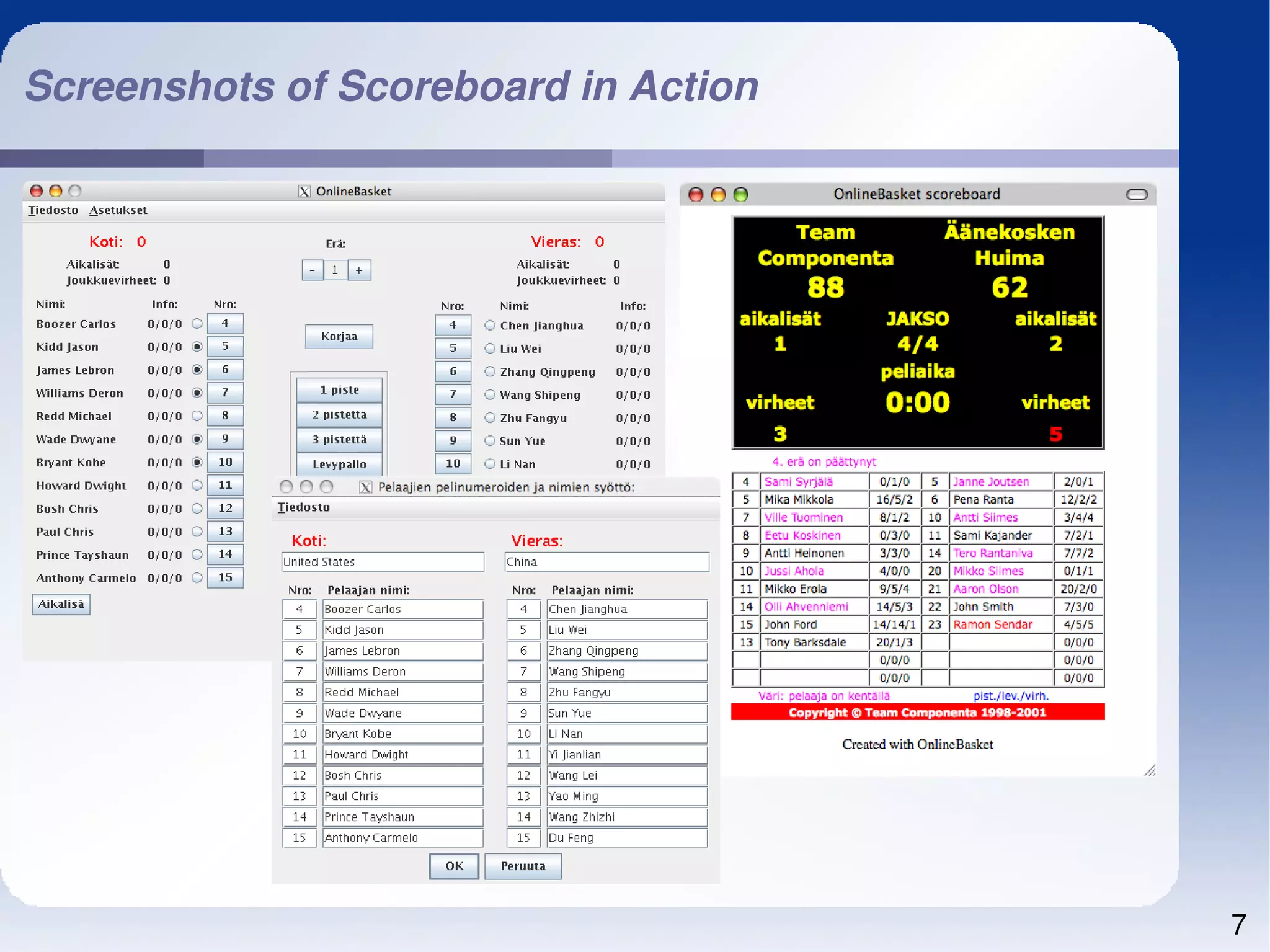Image resolution: width=1270 pixels, height=952 pixels.
Task: Click away player number 7 button
Action: tap(453, 394)
